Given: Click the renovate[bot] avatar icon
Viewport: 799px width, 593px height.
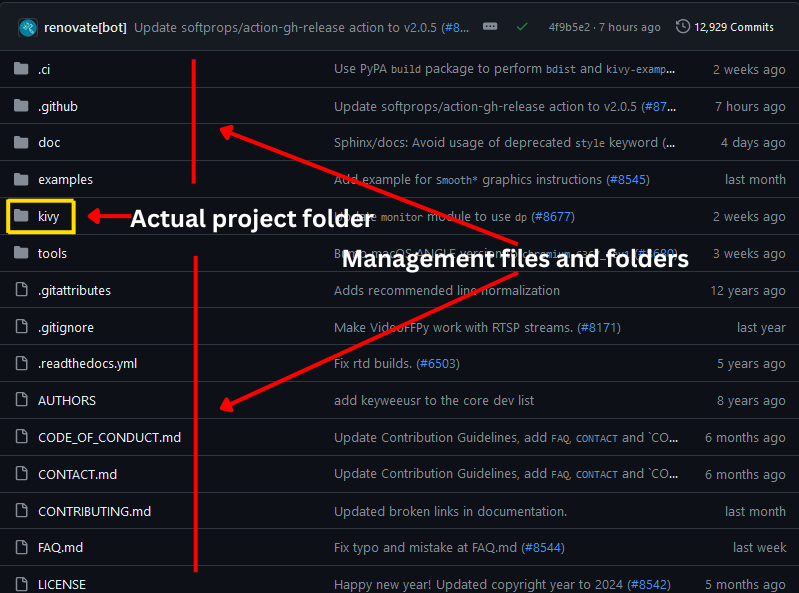Looking at the screenshot, I should [28, 28].
